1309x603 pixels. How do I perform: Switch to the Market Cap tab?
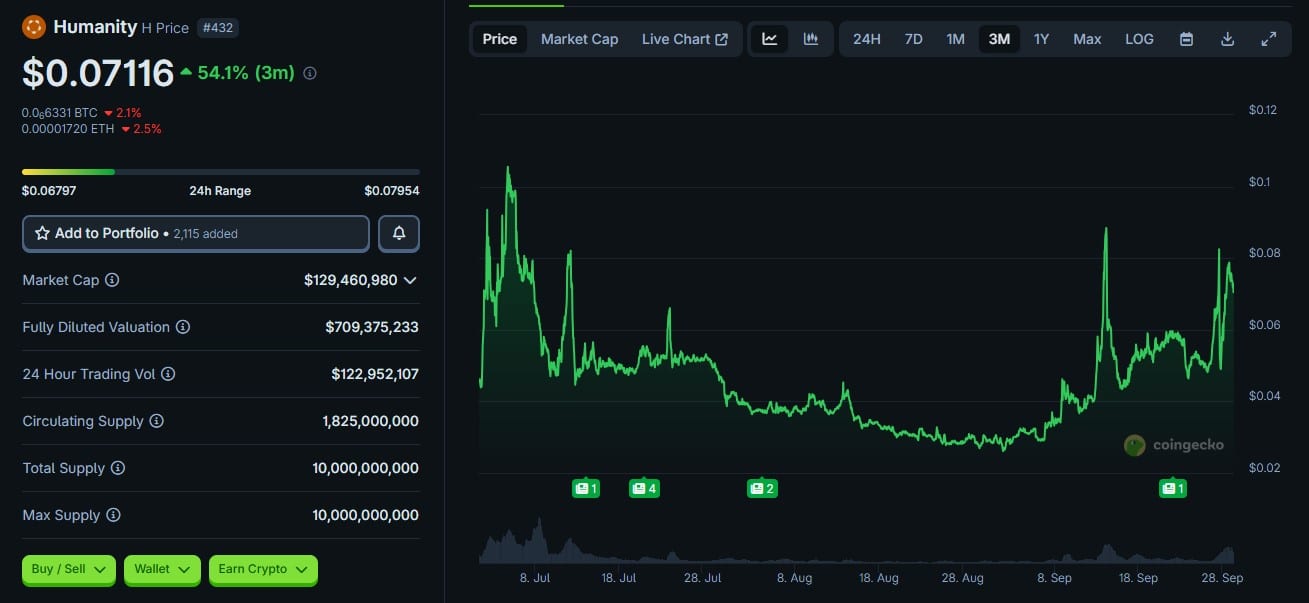pos(579,39)
